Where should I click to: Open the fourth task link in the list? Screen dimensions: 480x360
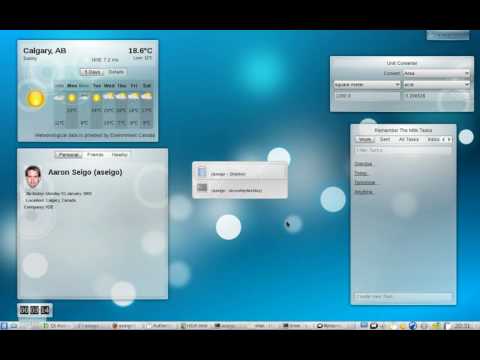(364, 192)
